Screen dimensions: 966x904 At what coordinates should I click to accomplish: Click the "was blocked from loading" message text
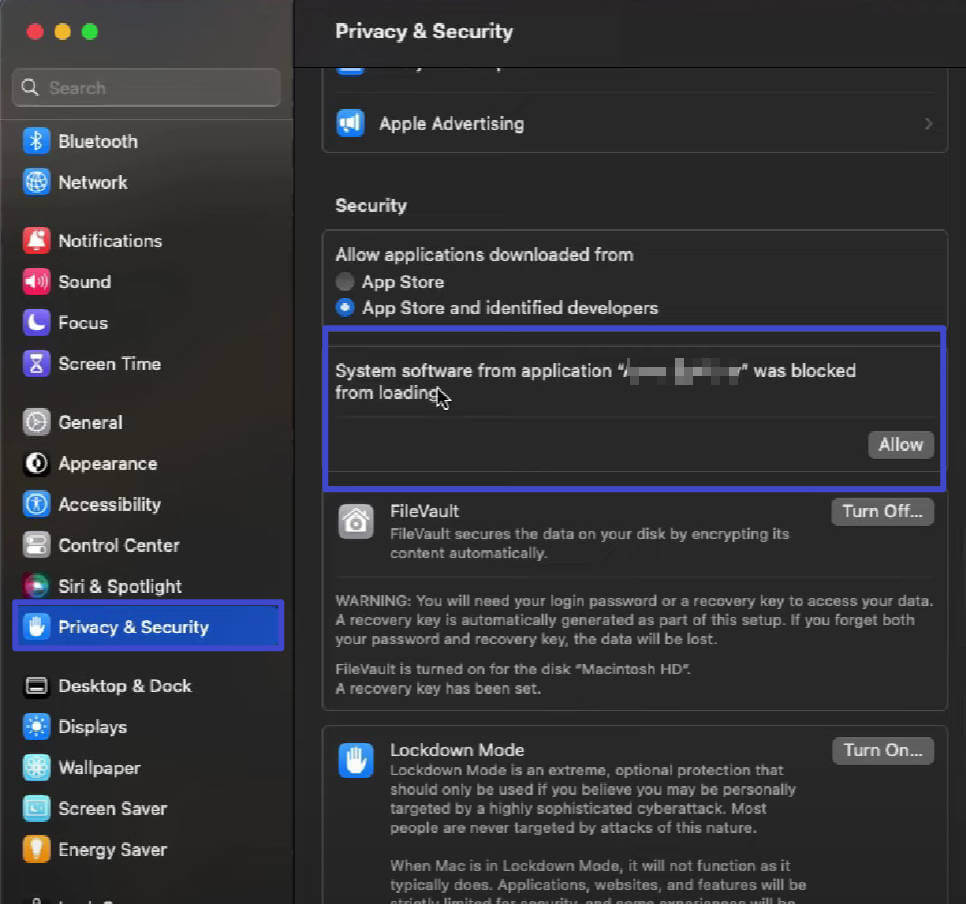click(595, 381)
